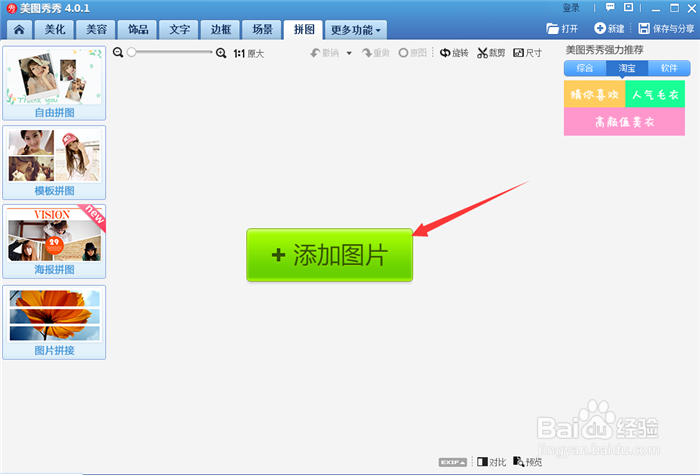Open the feedback chat bubble icon
Viewport: 700px width, 475px height.
(x=610, y=7)
